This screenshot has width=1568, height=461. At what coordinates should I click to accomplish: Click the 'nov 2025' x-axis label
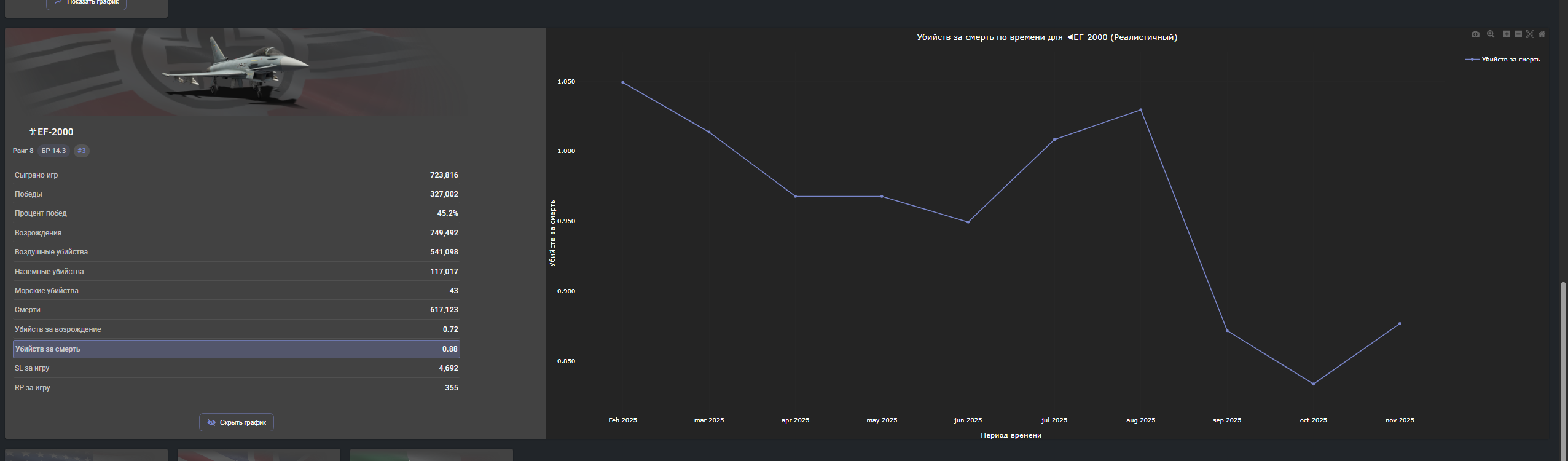pyautogui.click(x=1400, y=420)
